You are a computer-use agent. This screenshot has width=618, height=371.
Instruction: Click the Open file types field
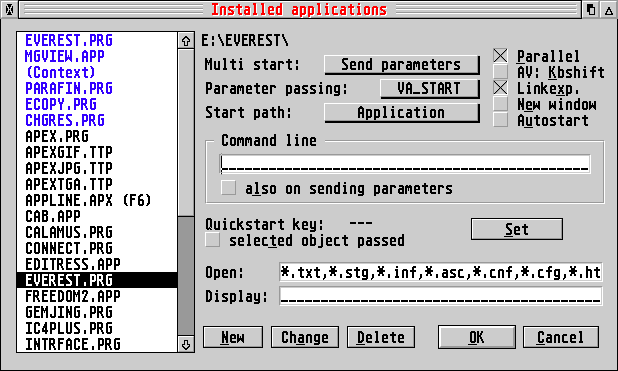[x=441, y=272]
